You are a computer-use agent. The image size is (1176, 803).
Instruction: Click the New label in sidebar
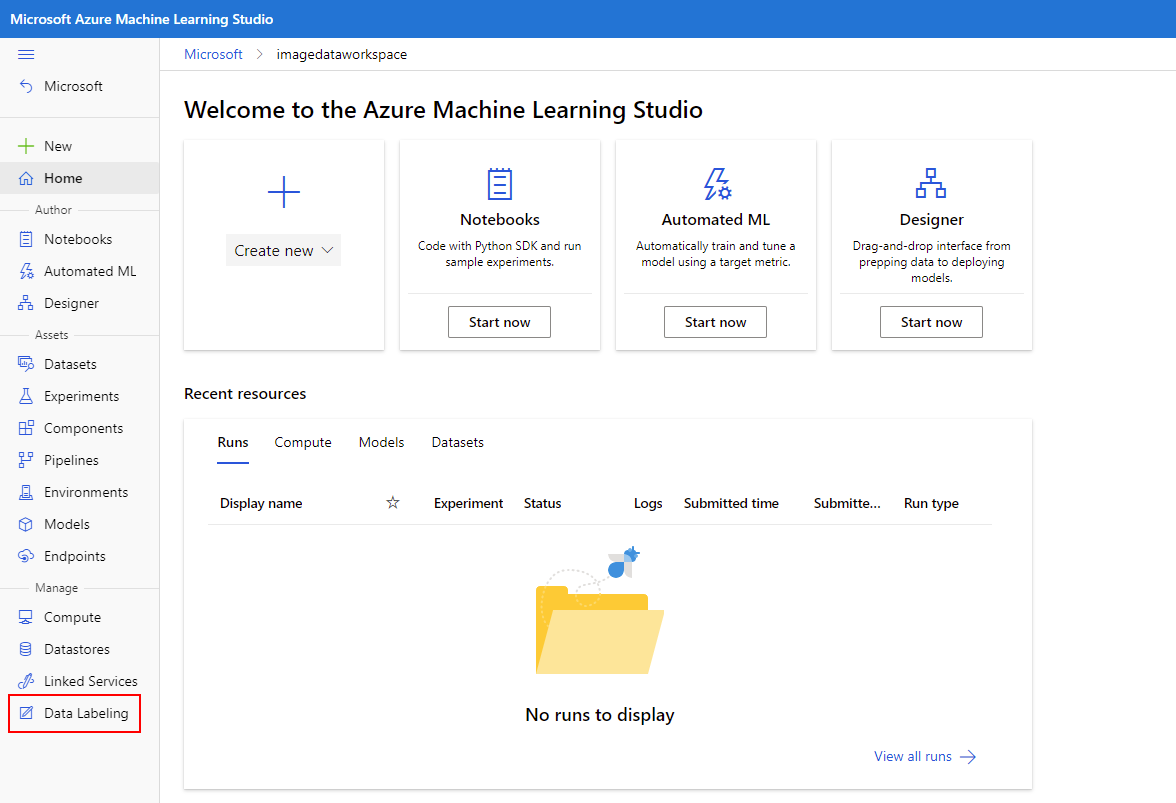pos(58,145)
